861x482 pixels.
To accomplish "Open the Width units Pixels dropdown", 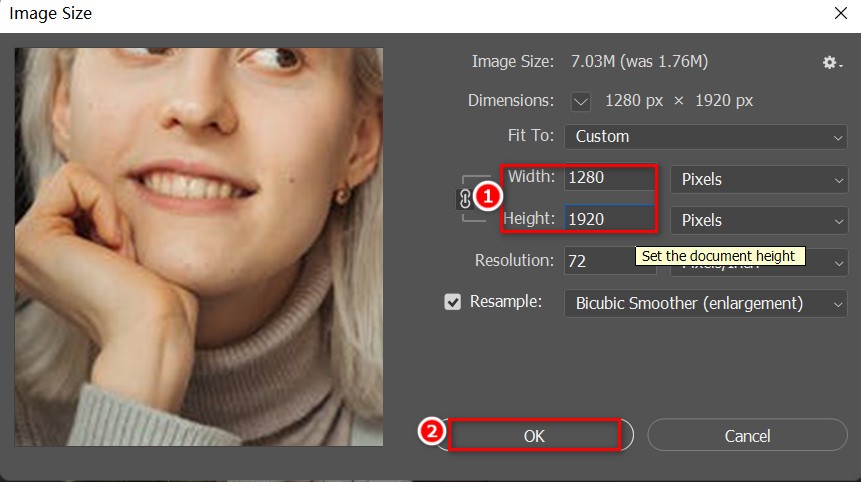I will [759, 180].
